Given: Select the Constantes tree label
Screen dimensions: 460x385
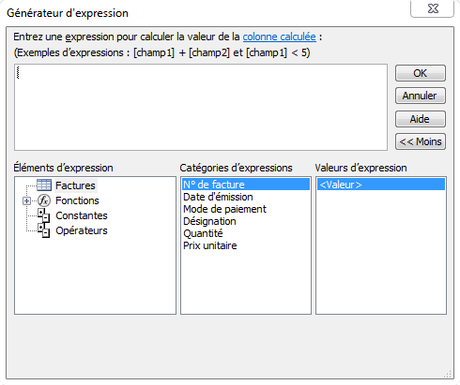Looking at the screenshot, I should (x=81, y=215).
